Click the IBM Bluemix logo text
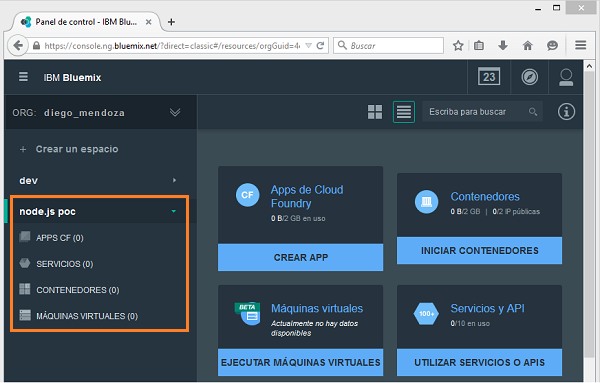Screen dimensions: 600x383 click(72, 78)
